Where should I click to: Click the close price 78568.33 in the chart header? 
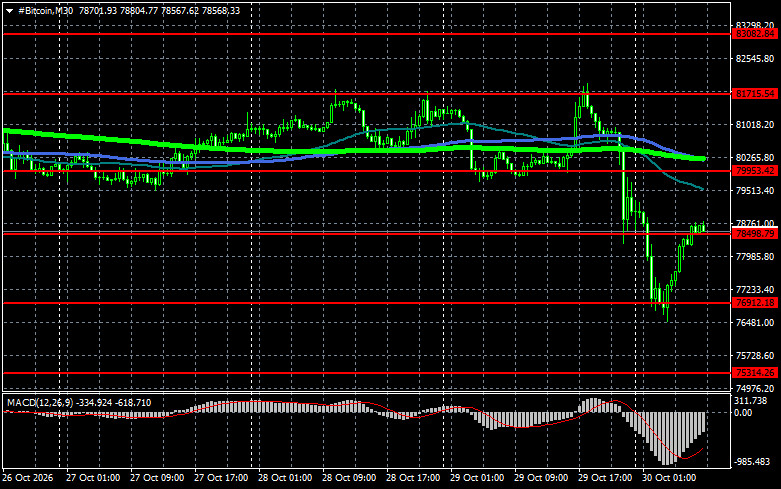click(221, 10)
